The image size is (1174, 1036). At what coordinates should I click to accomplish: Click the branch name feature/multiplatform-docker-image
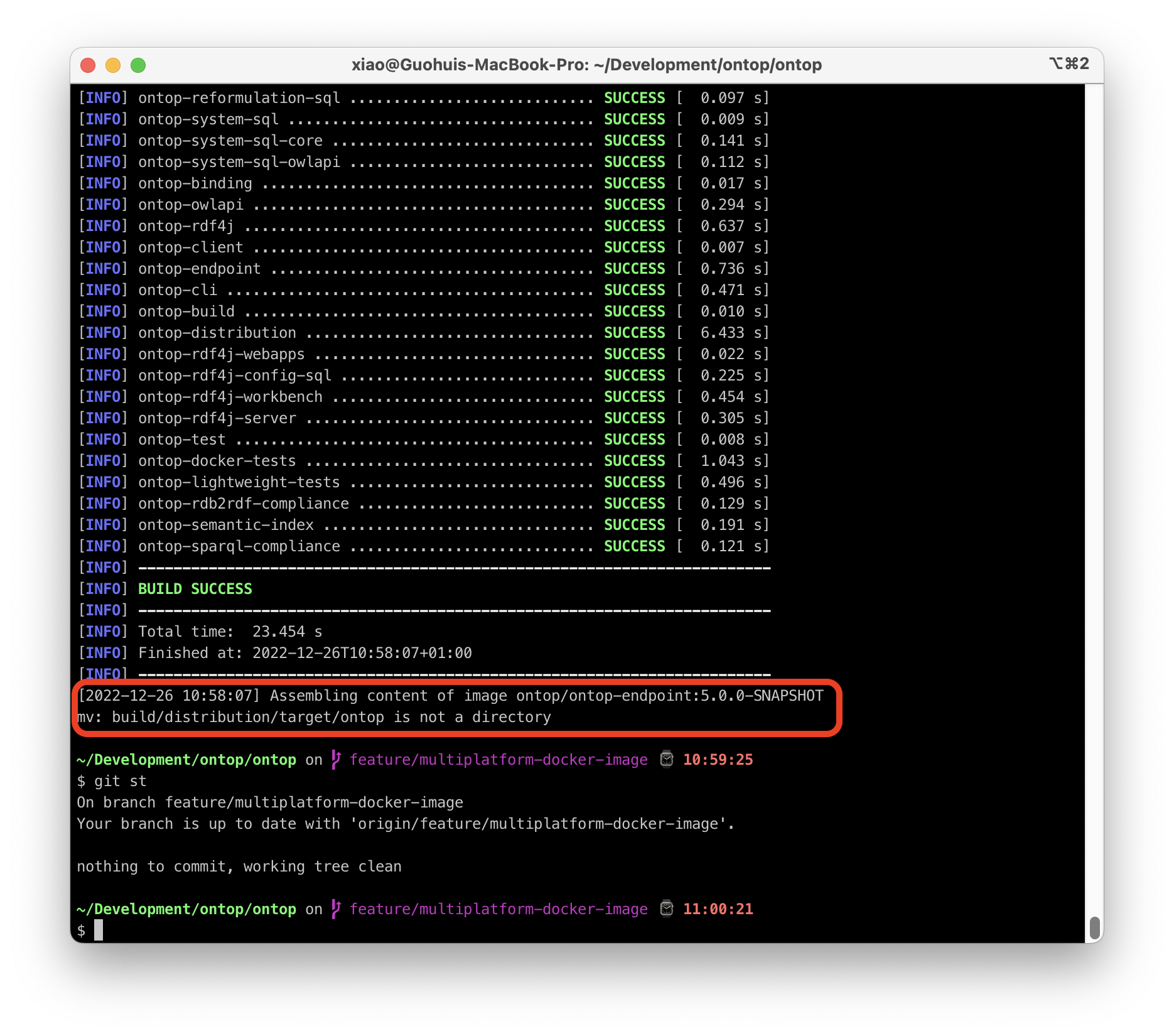498,760
